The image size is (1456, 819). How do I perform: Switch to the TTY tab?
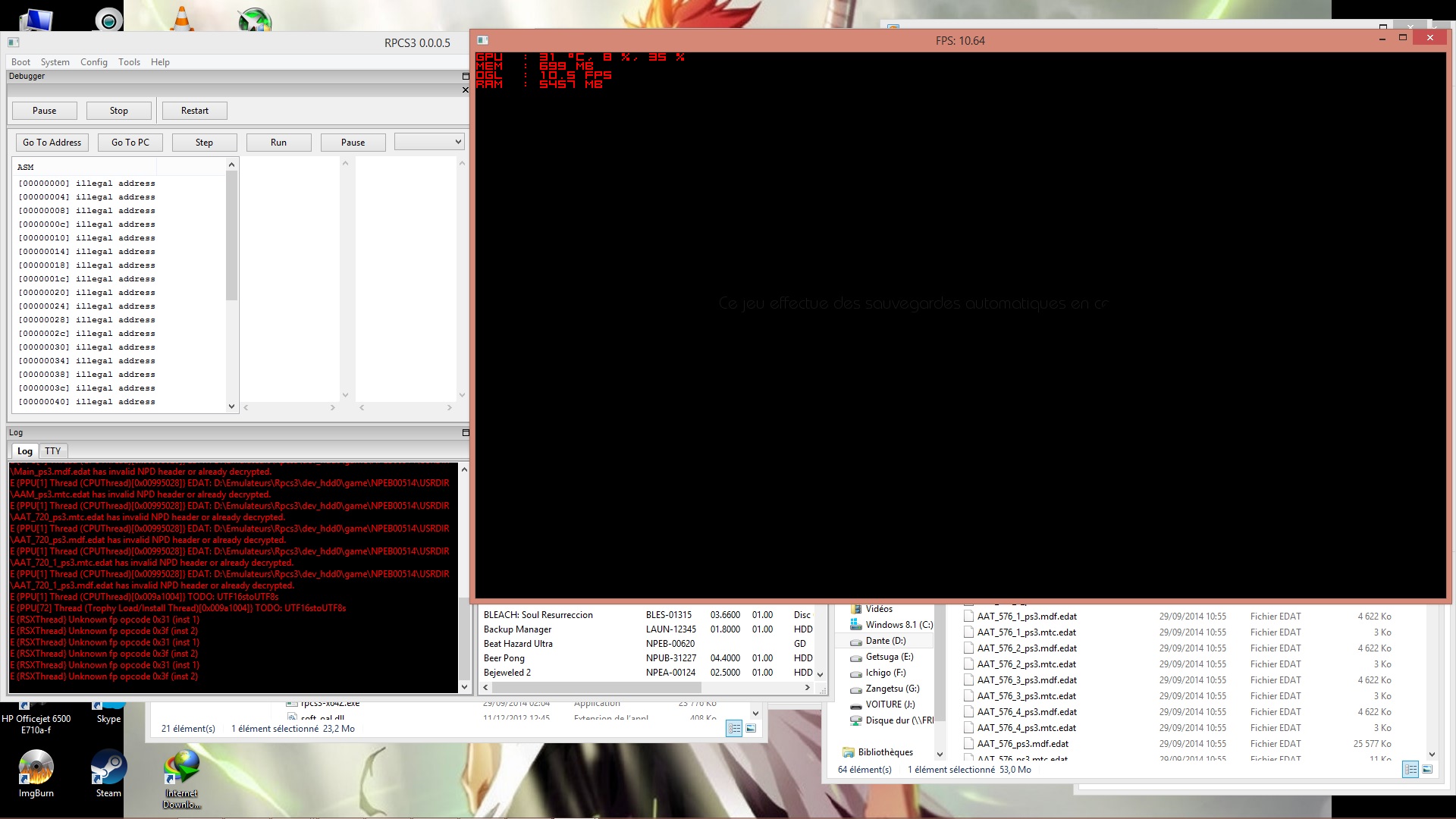(x=52, y=451)
